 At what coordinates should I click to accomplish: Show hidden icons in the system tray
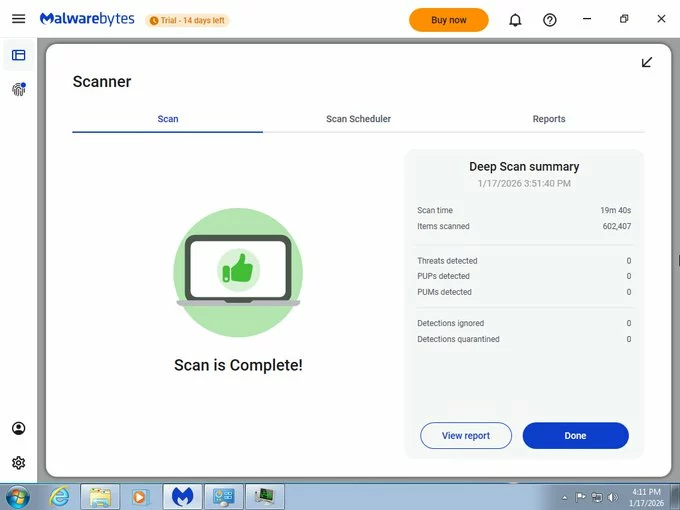(x=564, y=497)
